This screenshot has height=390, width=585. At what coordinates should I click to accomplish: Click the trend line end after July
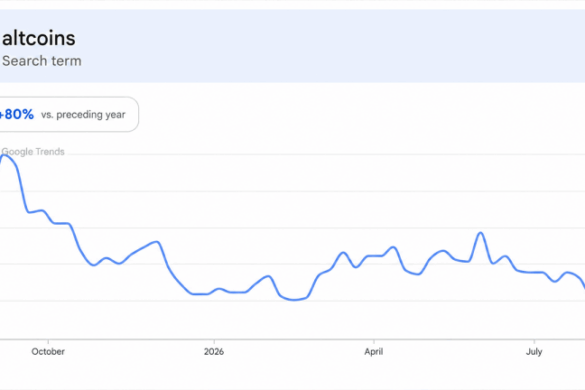[x=583, y=284]
